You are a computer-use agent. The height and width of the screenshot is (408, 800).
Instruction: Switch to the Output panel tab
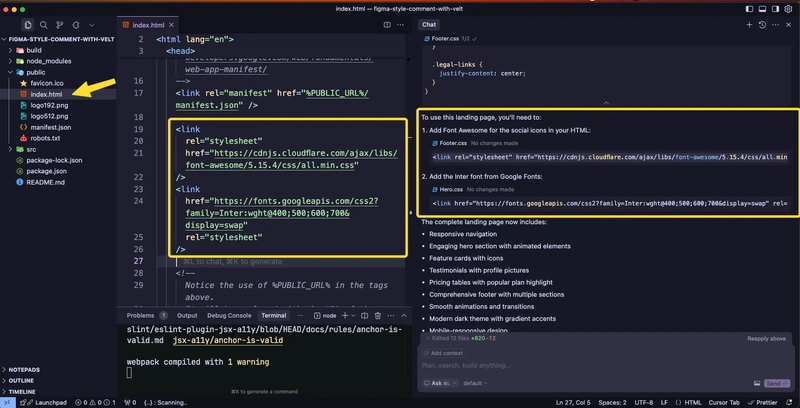click(187, 315)
